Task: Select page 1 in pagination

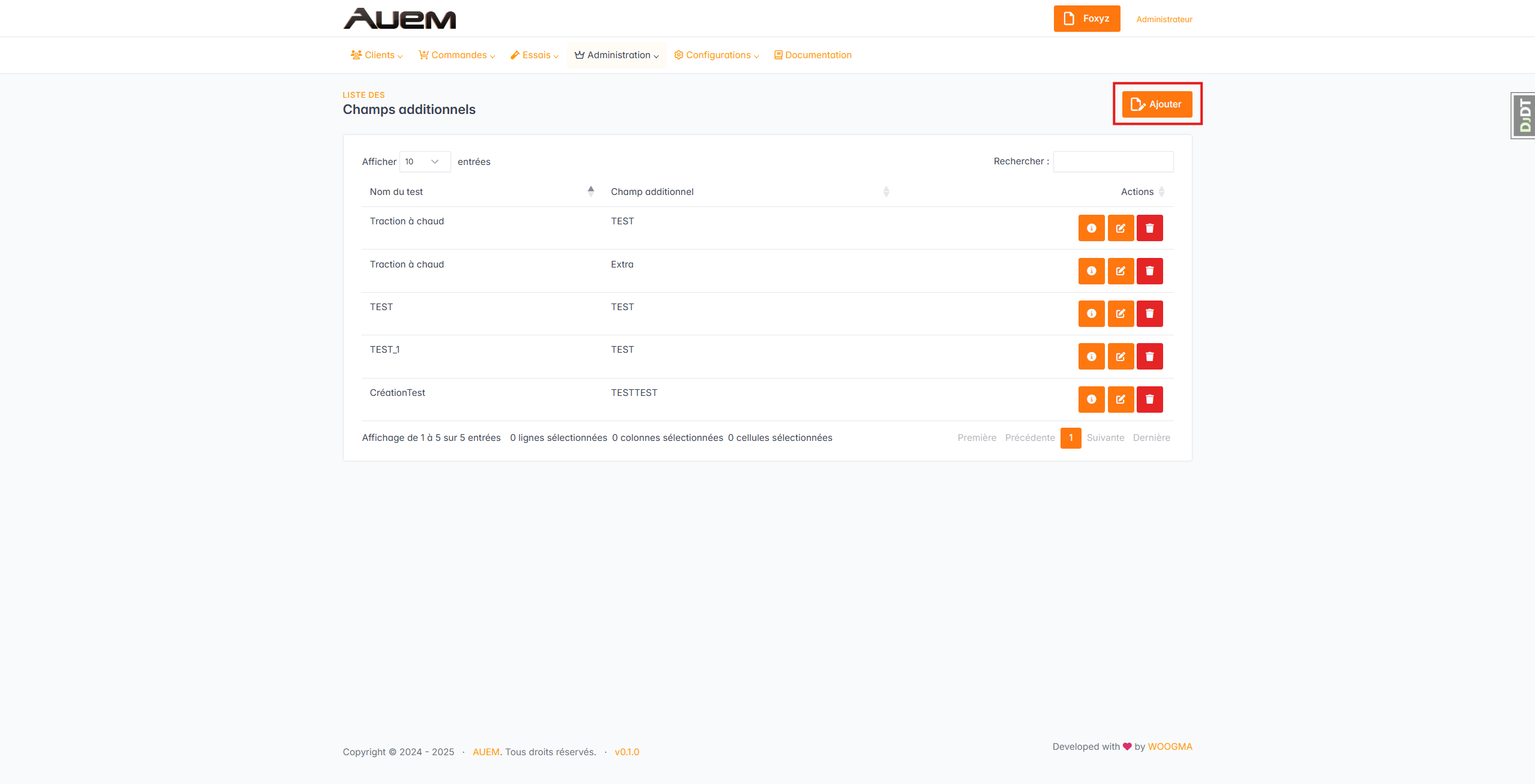Action: [1070, 438]
